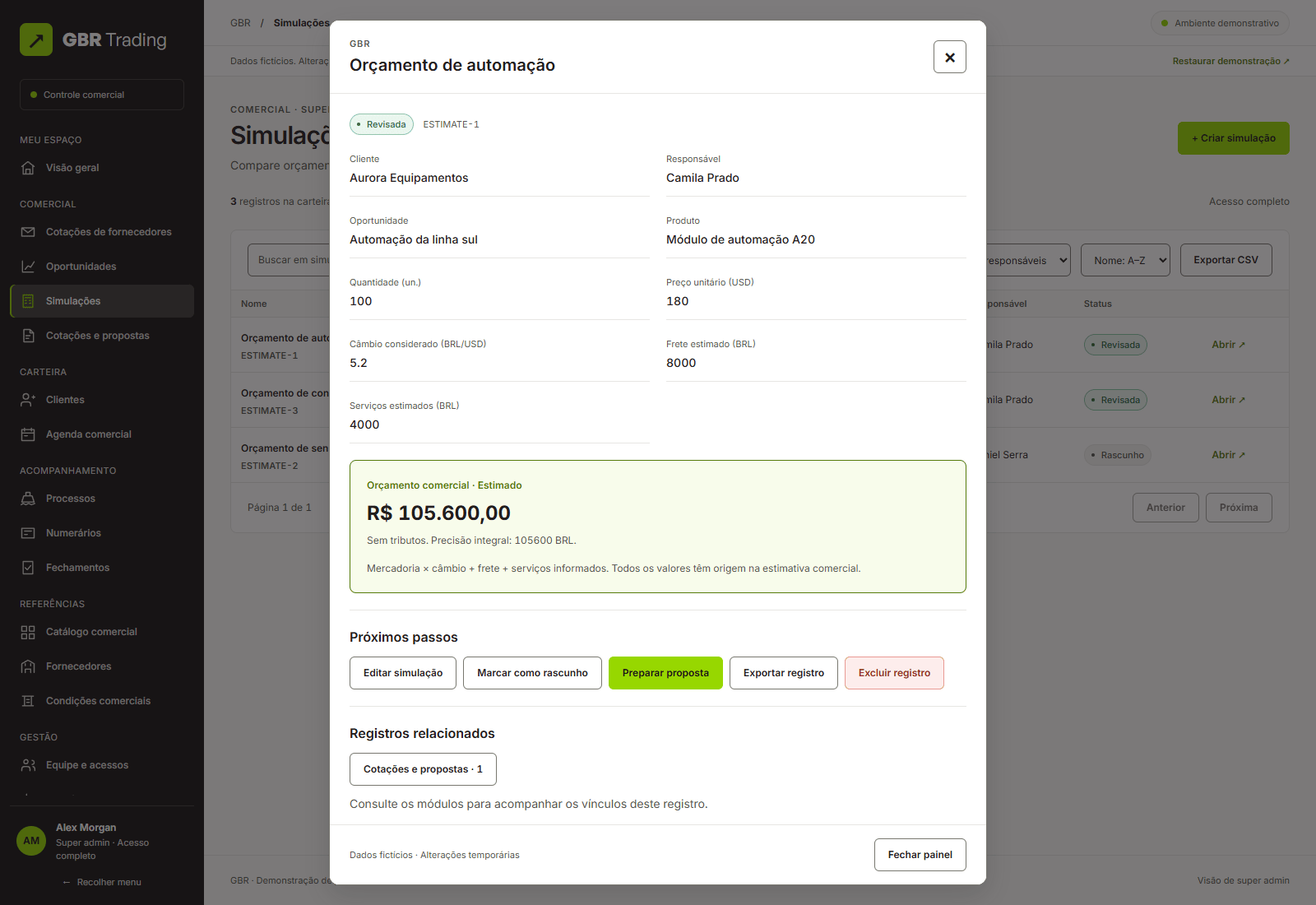The image size is (1316, 905).
Task: Click the Equipe e acessos people icon
Action: click(28, 765)
